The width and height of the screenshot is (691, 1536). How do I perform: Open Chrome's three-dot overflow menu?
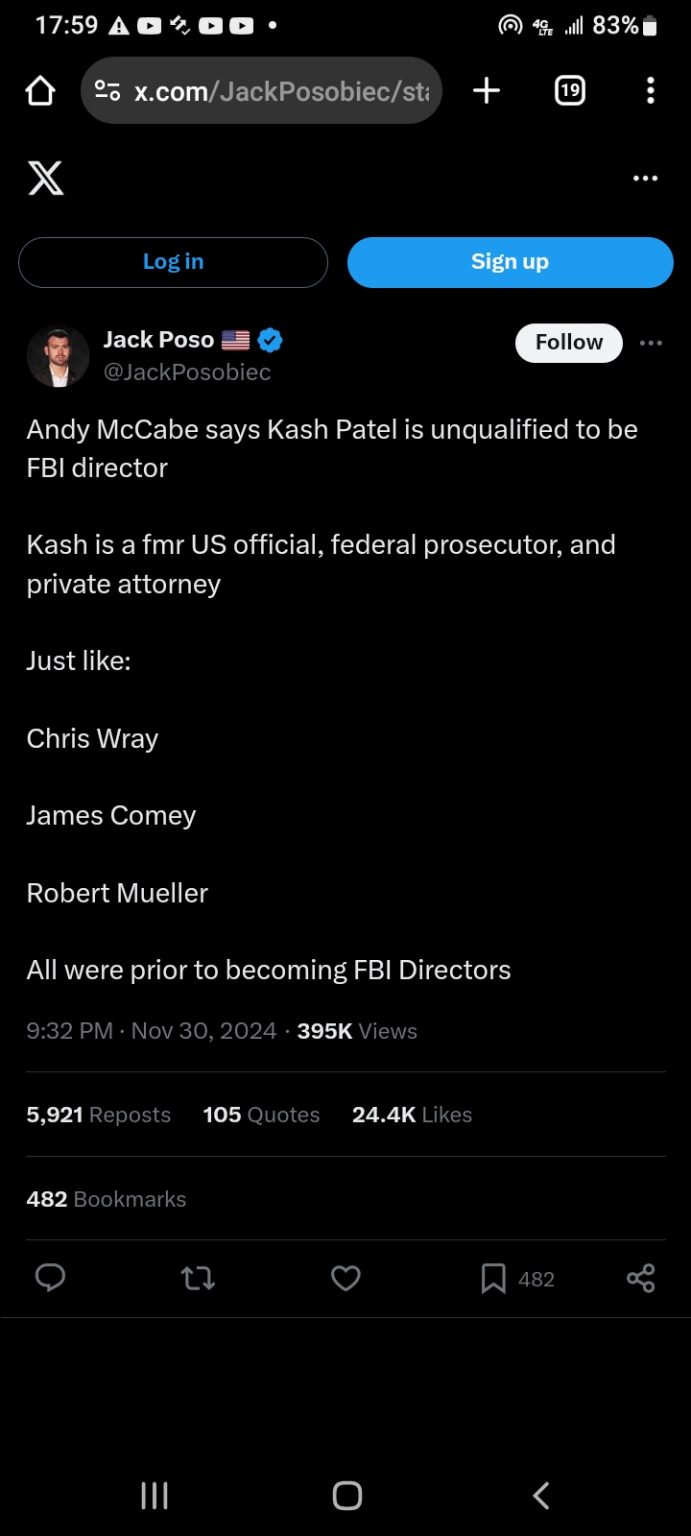(650, 91)
